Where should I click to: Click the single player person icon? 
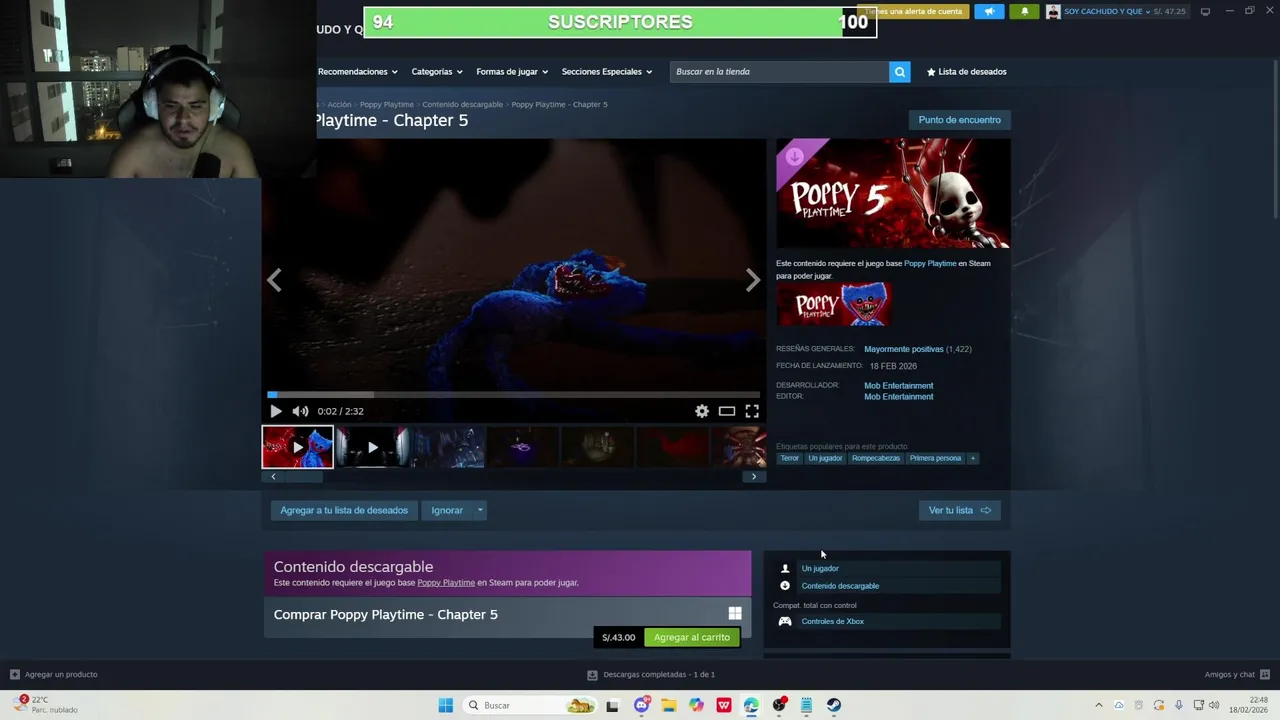(x=785, y=569)
